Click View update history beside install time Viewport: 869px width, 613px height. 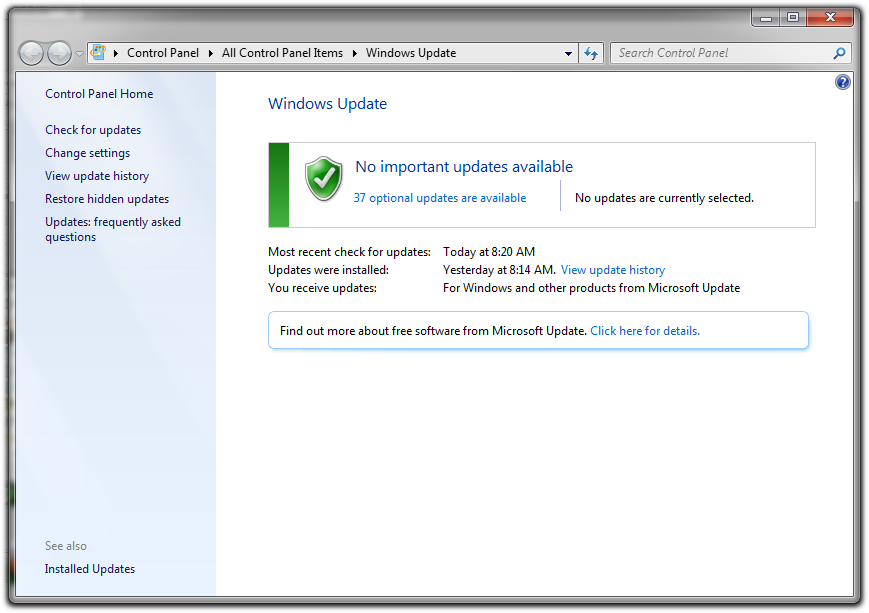point(613,270)
